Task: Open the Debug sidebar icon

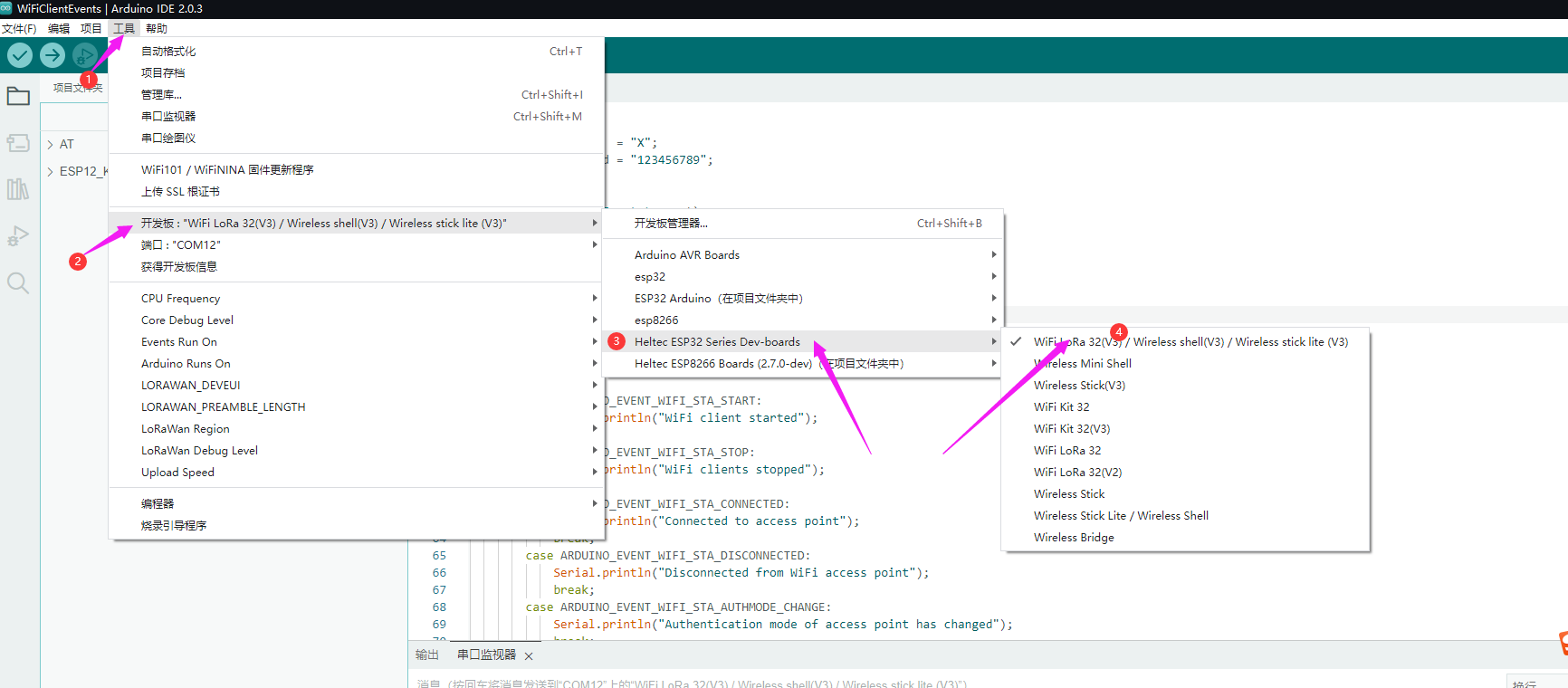Action: coord(18,236)
